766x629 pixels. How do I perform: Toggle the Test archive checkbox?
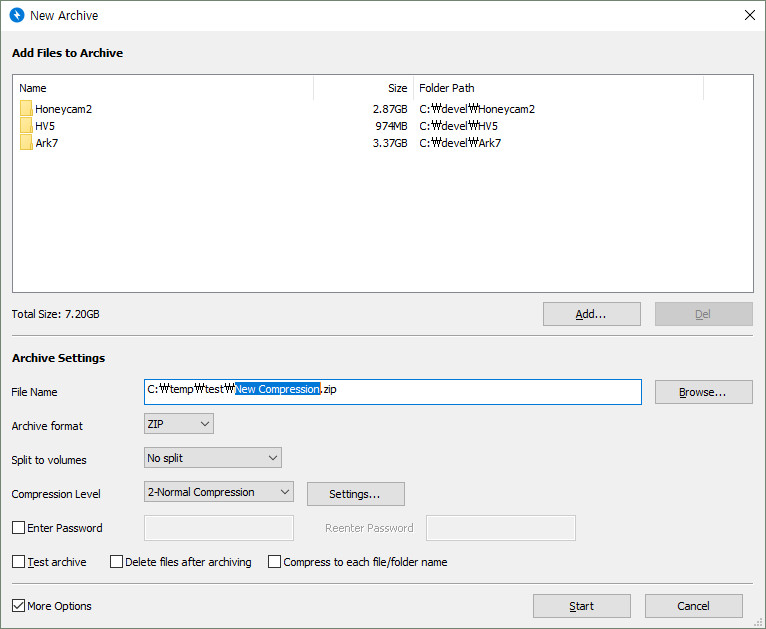[x=19, y=562]
